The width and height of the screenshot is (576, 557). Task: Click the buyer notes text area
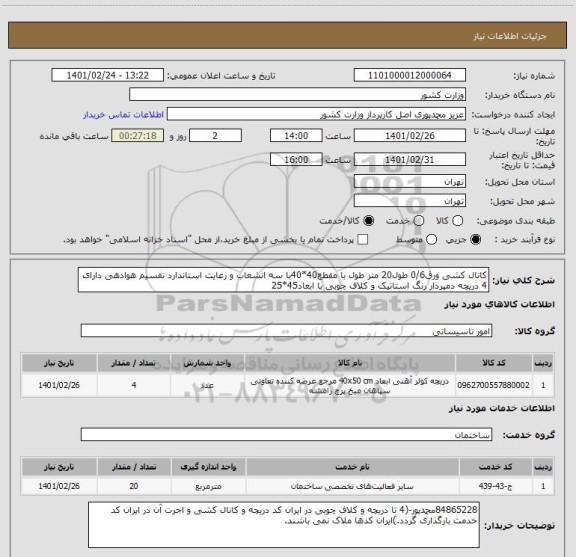click(x=284, y=525)
